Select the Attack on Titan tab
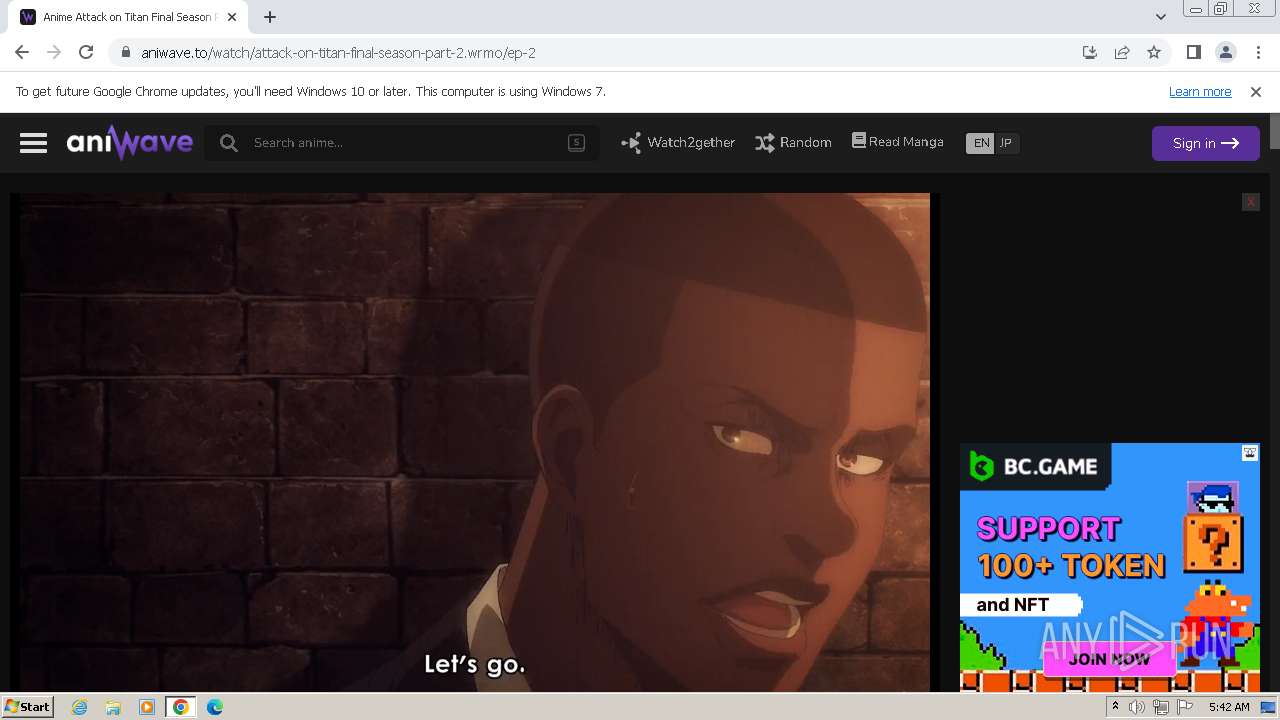 coord(128,17)
